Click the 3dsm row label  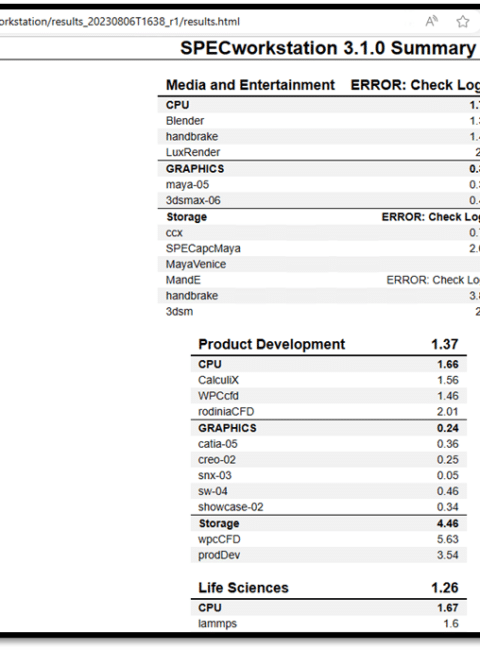179,311
